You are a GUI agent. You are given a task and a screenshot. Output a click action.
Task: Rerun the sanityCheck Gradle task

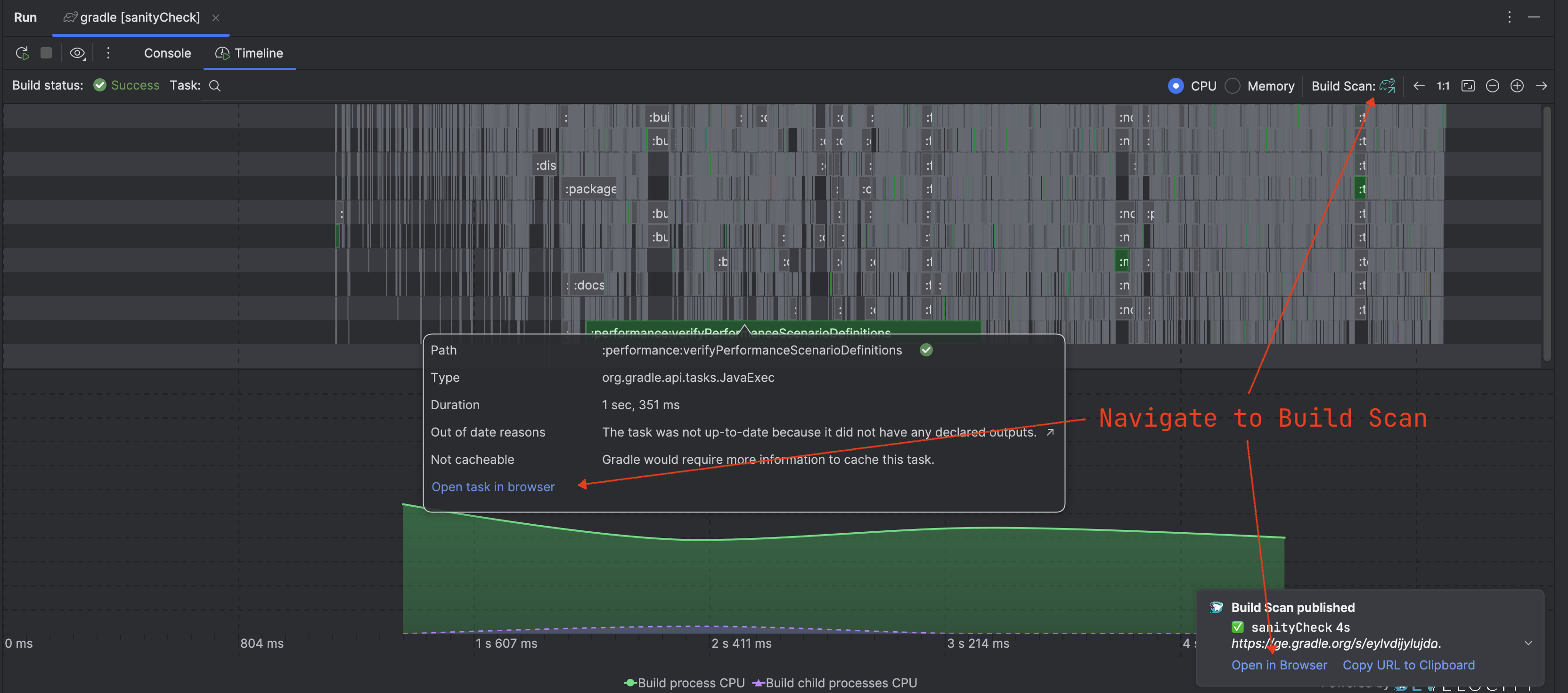click(22, 53)
